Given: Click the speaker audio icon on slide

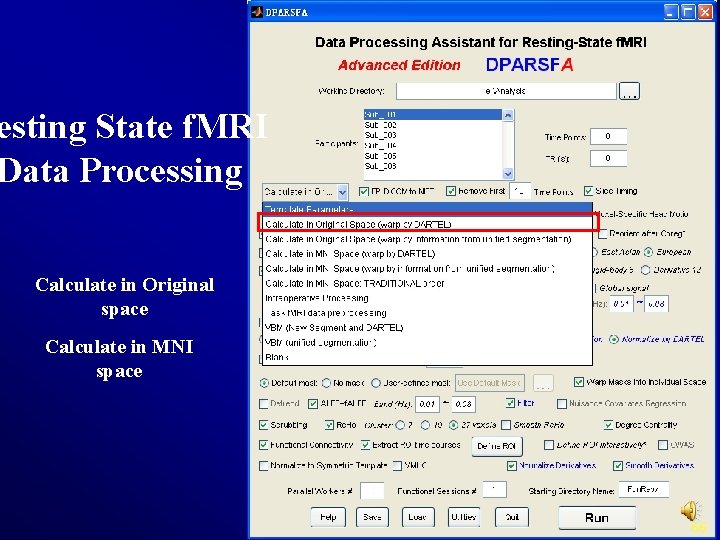Looking at the screenshot, I should (x=691, y=511).
